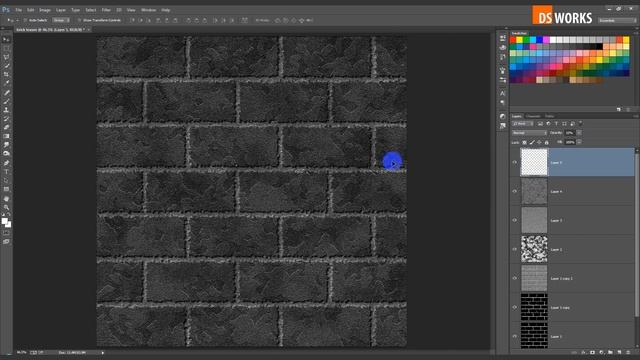Viewport: 640px width, 360px height.
Task: Open the layer filter Kind dropdown
Action: pos(523,123)
